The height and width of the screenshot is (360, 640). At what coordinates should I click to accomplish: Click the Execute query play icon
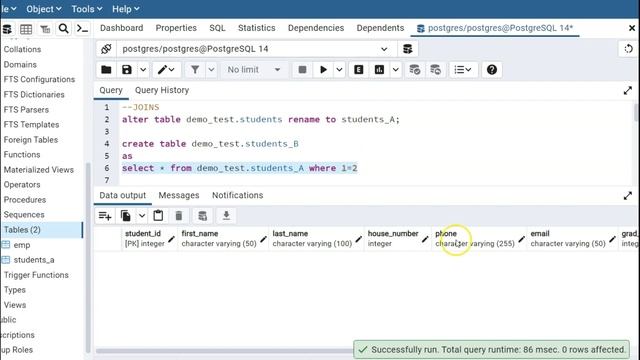point(323,70)
